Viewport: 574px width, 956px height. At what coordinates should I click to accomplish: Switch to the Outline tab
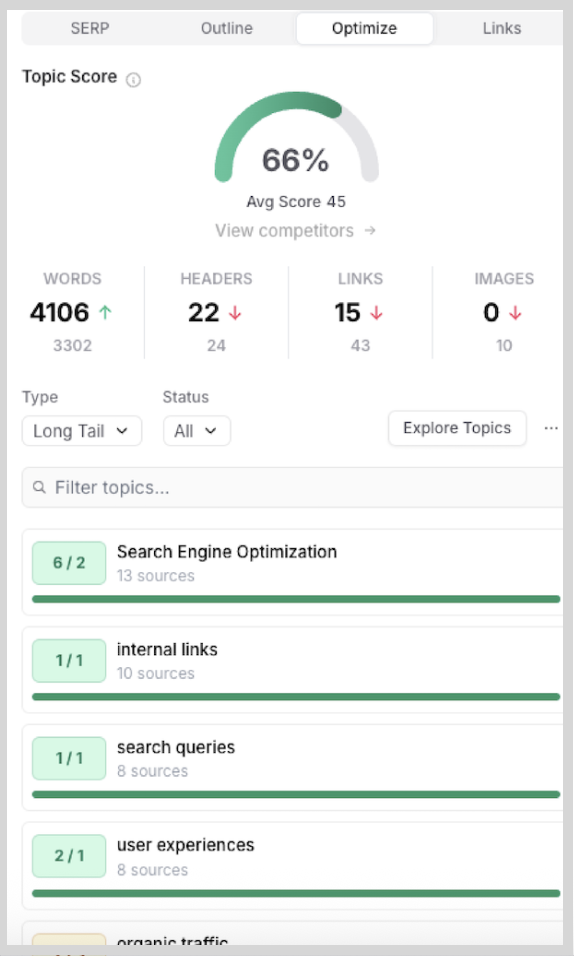(227, 28)
